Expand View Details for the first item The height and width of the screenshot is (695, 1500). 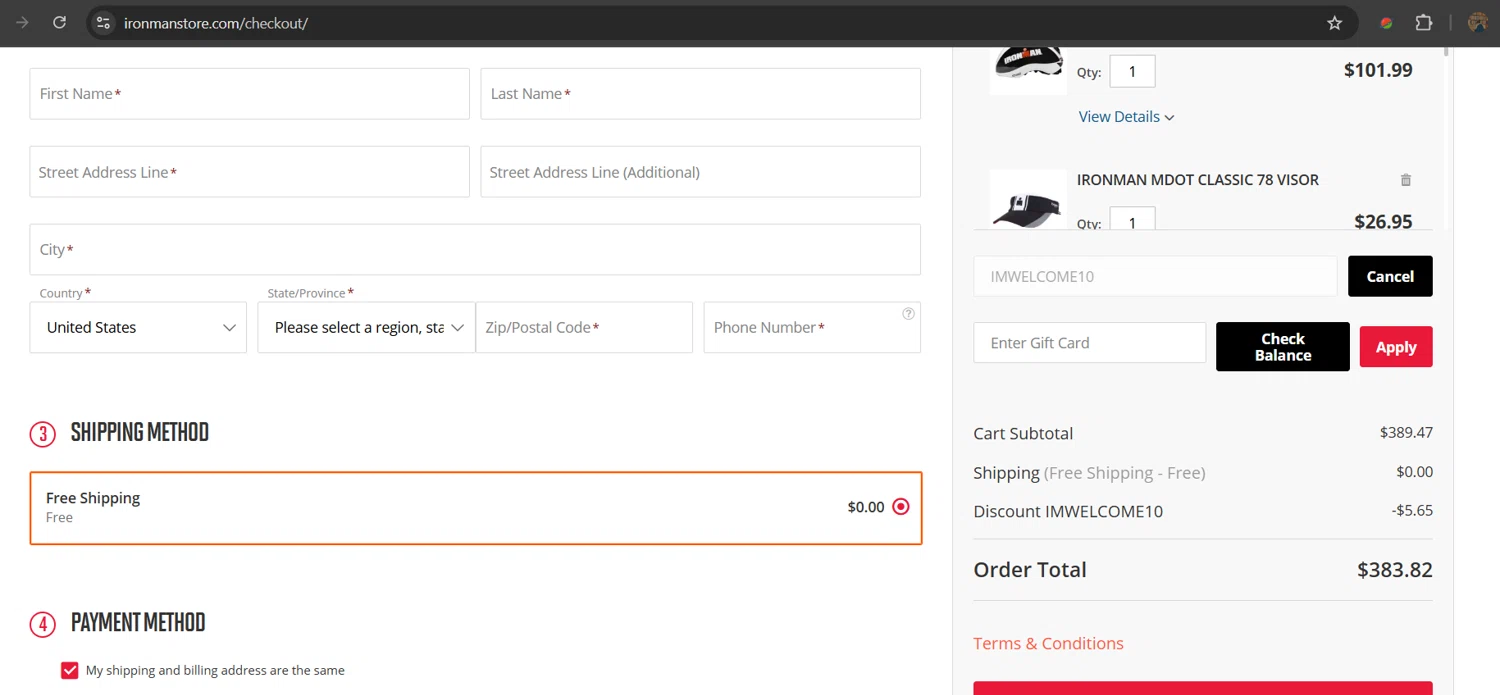[x=1126, y=117]
